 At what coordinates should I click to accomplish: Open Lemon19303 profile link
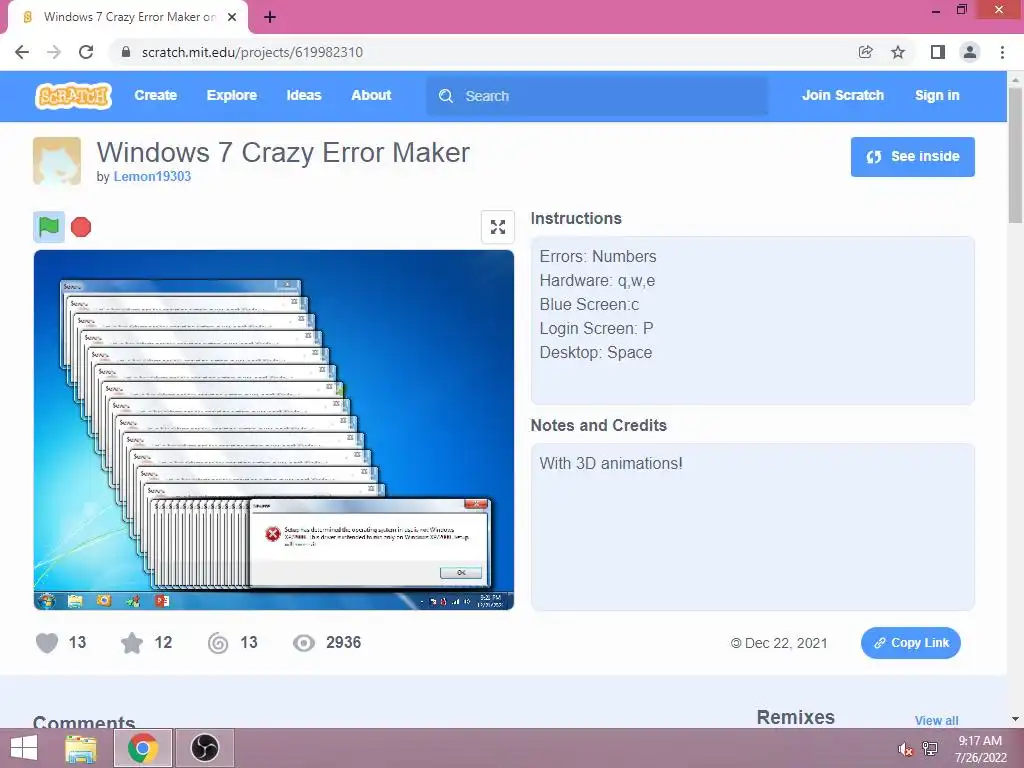(152, 176)
